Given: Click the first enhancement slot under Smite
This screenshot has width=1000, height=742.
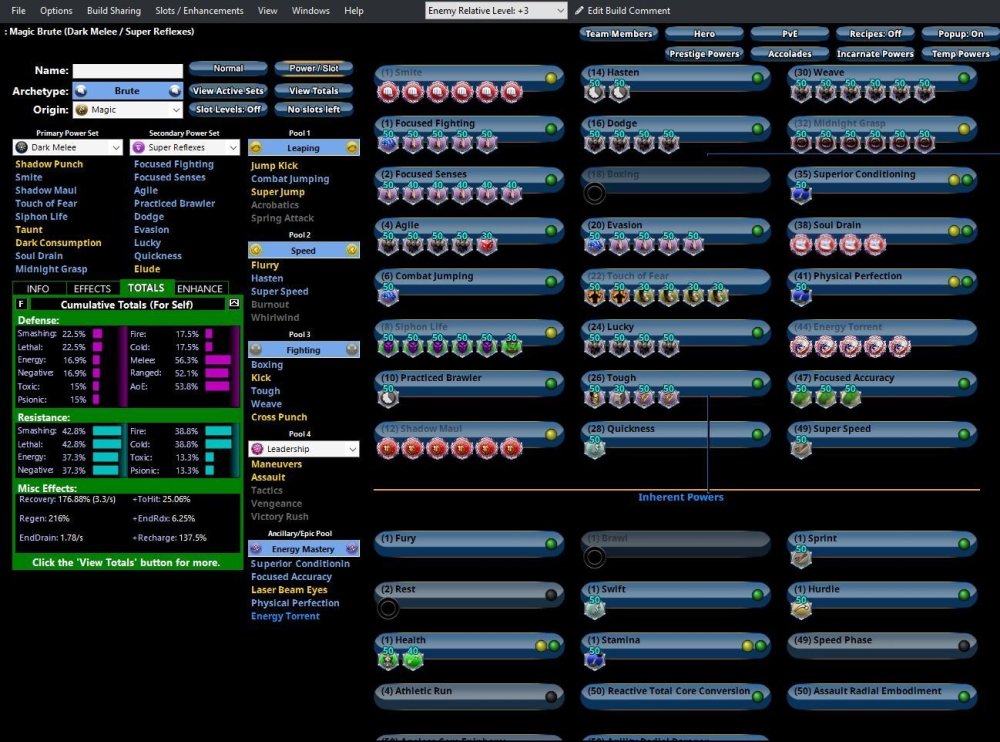Looking at the screenshot, I should 389,93.
